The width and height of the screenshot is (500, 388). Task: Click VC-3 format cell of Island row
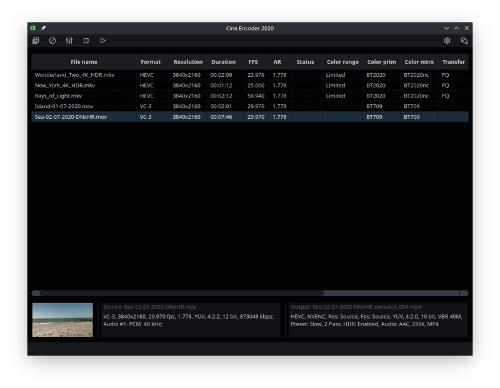[146, 106]
